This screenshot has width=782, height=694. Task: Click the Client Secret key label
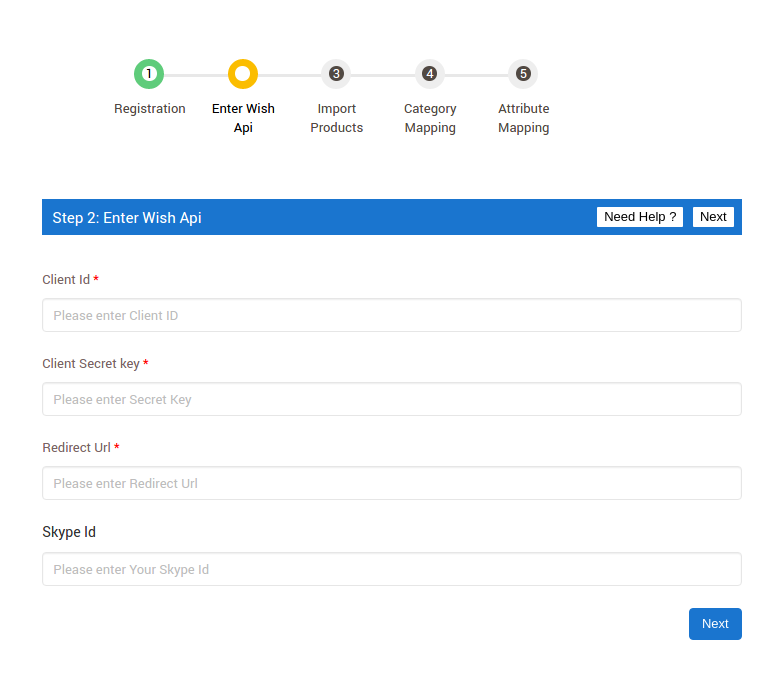91,364
